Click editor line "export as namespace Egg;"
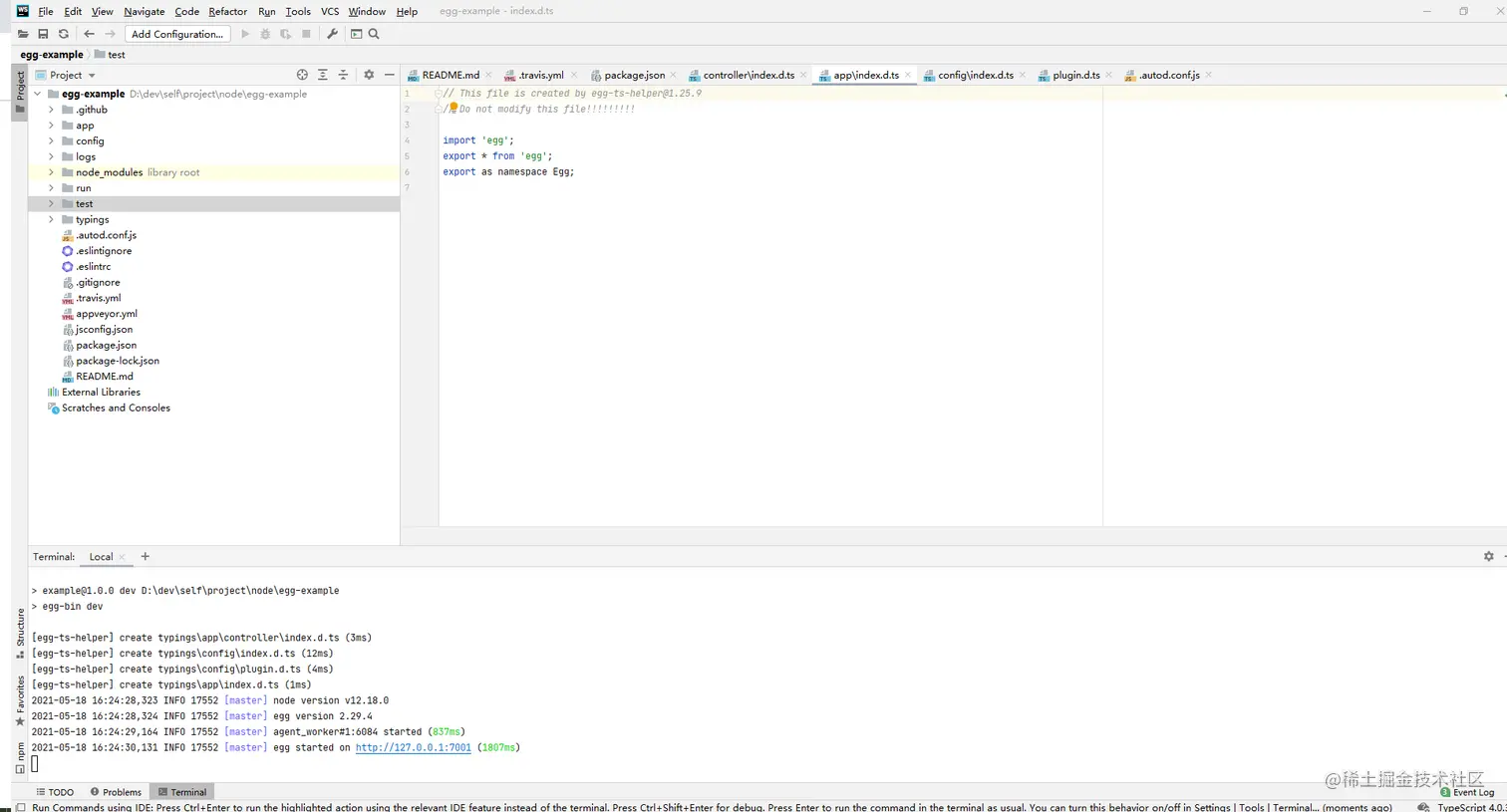Image resolution: width=1507 pixels, height=812 pixels. pos(508,172)
